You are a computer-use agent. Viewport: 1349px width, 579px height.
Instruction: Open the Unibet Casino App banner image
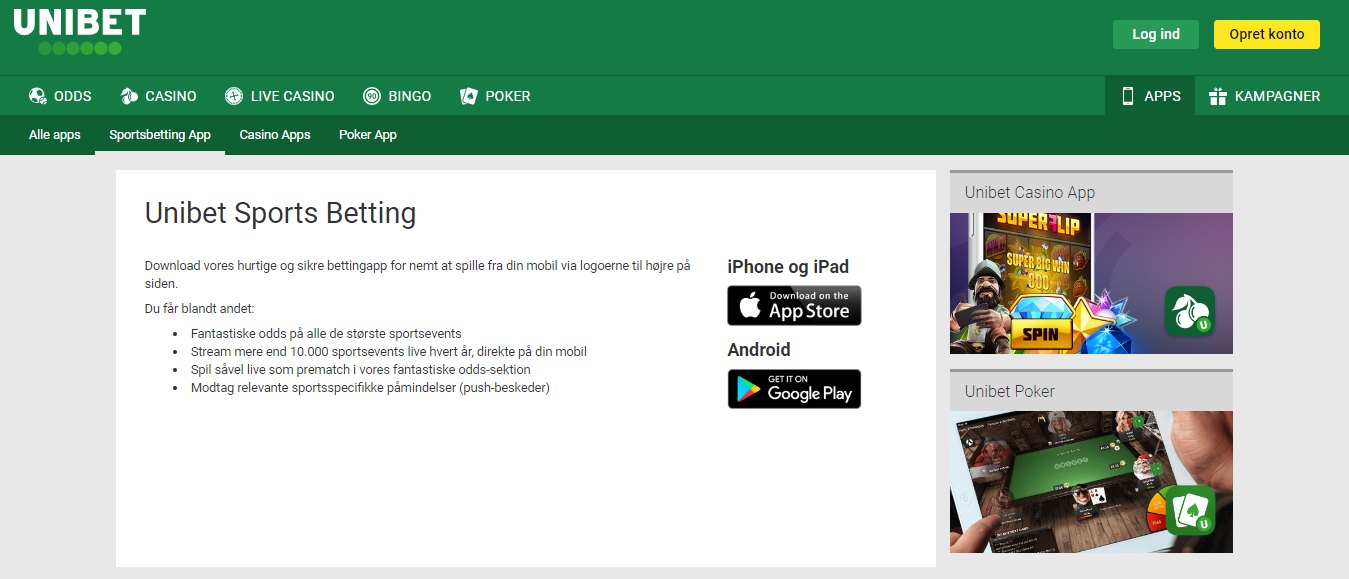1091,283
